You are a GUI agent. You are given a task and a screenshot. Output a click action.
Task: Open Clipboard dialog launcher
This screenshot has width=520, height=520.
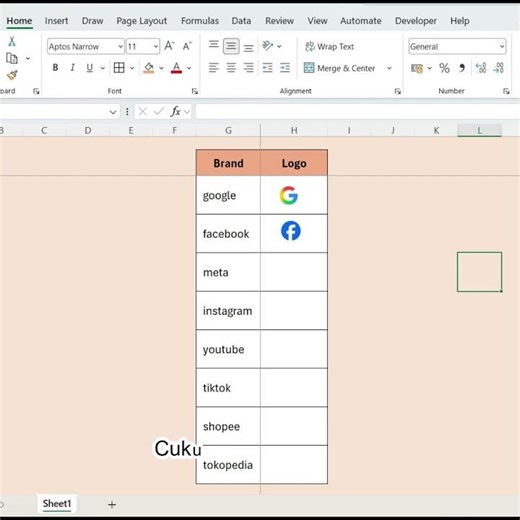pyautogui.click(x=36, y=91)
